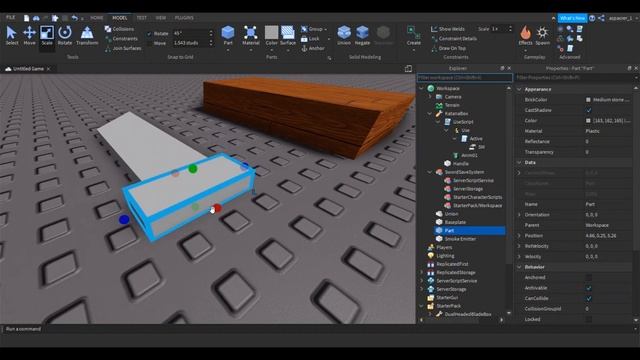
Task: Activate the Move tool
Action: (29, 35)
